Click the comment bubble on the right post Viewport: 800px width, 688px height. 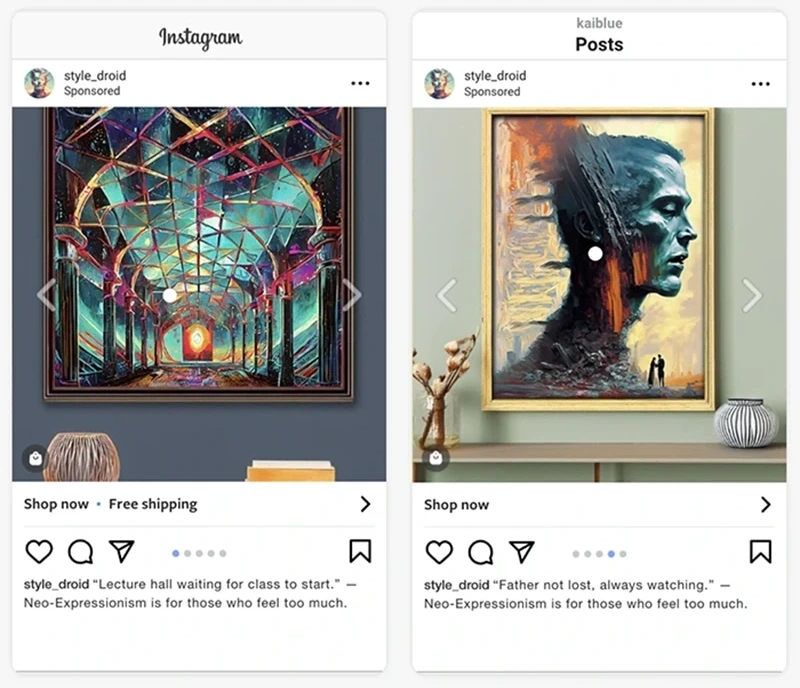tap(481, 552)
